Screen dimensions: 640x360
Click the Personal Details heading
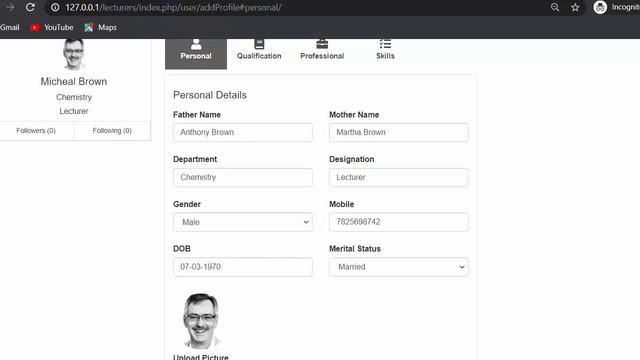210,95
